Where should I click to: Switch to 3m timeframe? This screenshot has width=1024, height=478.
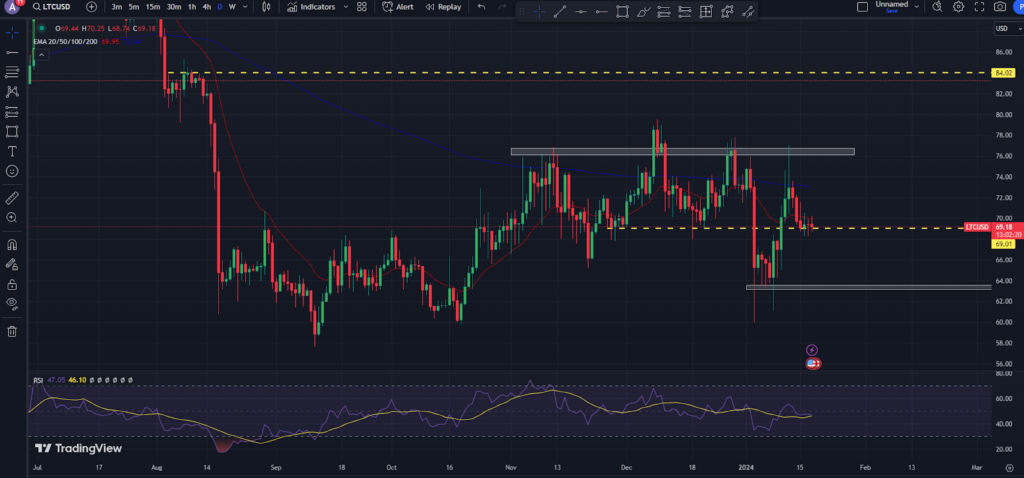pos(117,7)
